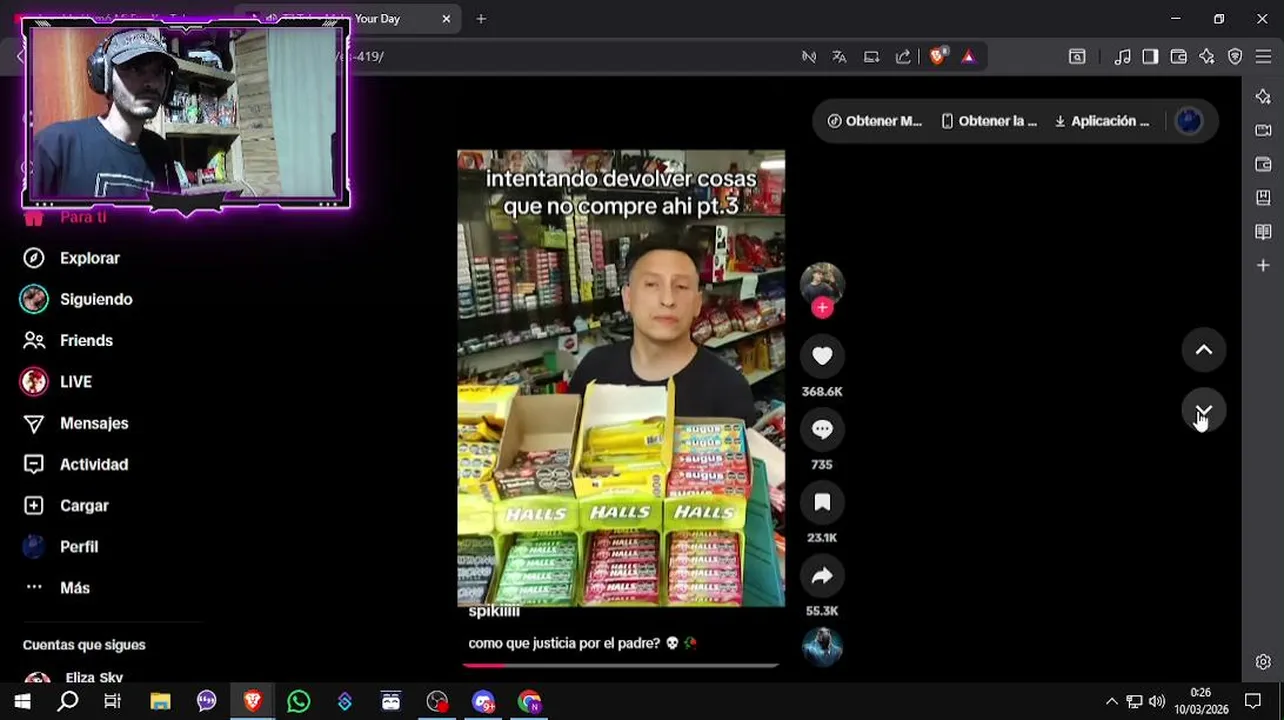Open Leo AI sparkle icon in toolbar

(x=1207, y=57)
